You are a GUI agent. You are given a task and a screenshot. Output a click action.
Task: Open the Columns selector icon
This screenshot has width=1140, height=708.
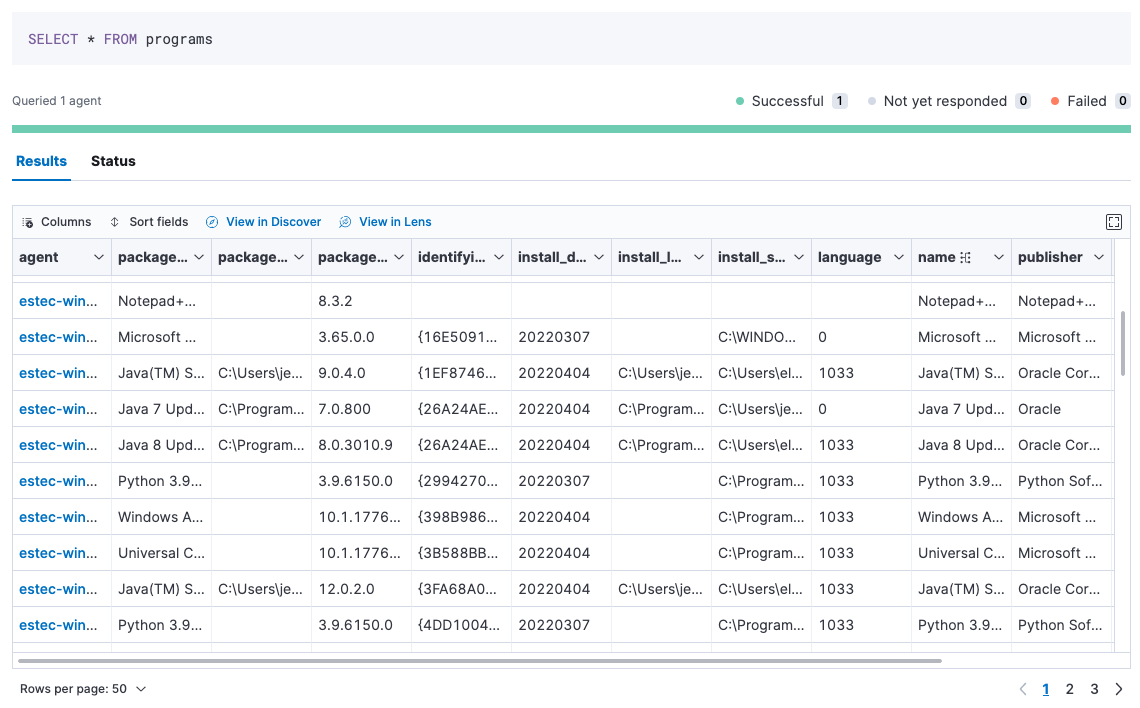coord(28,222)
